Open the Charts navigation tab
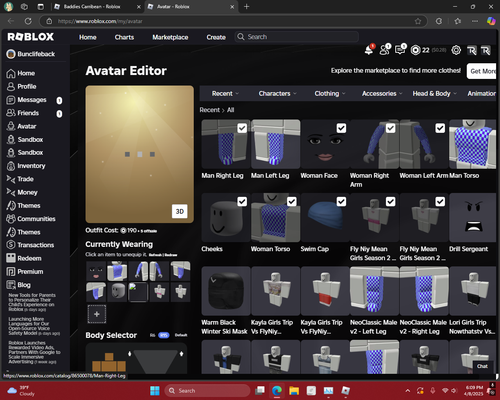Image resolution: width=500 pixels, height=400 pixels. [x=124, y=37]
